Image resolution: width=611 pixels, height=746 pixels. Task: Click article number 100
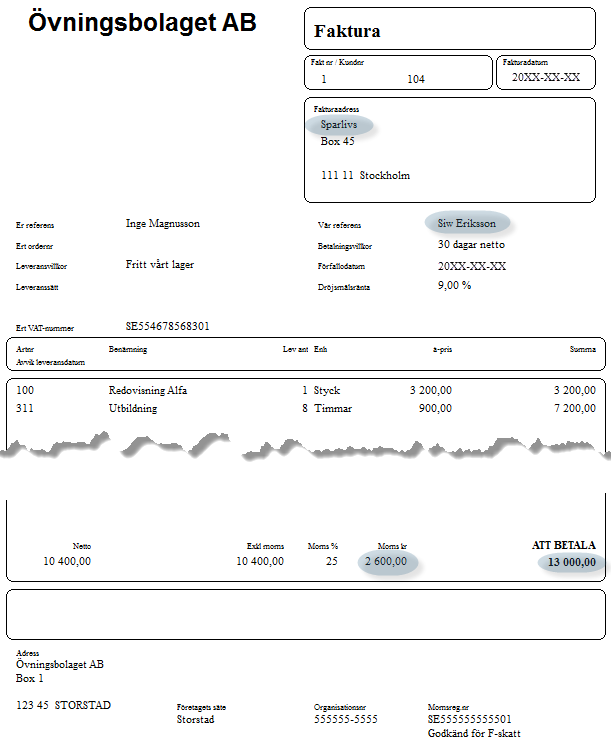[x=25, y=390]
